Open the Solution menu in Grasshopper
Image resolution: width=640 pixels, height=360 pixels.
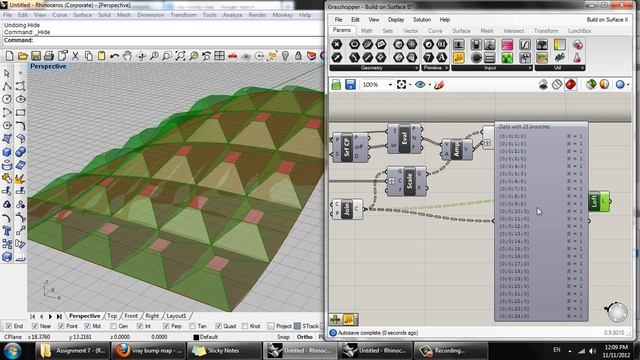(422, 20)
